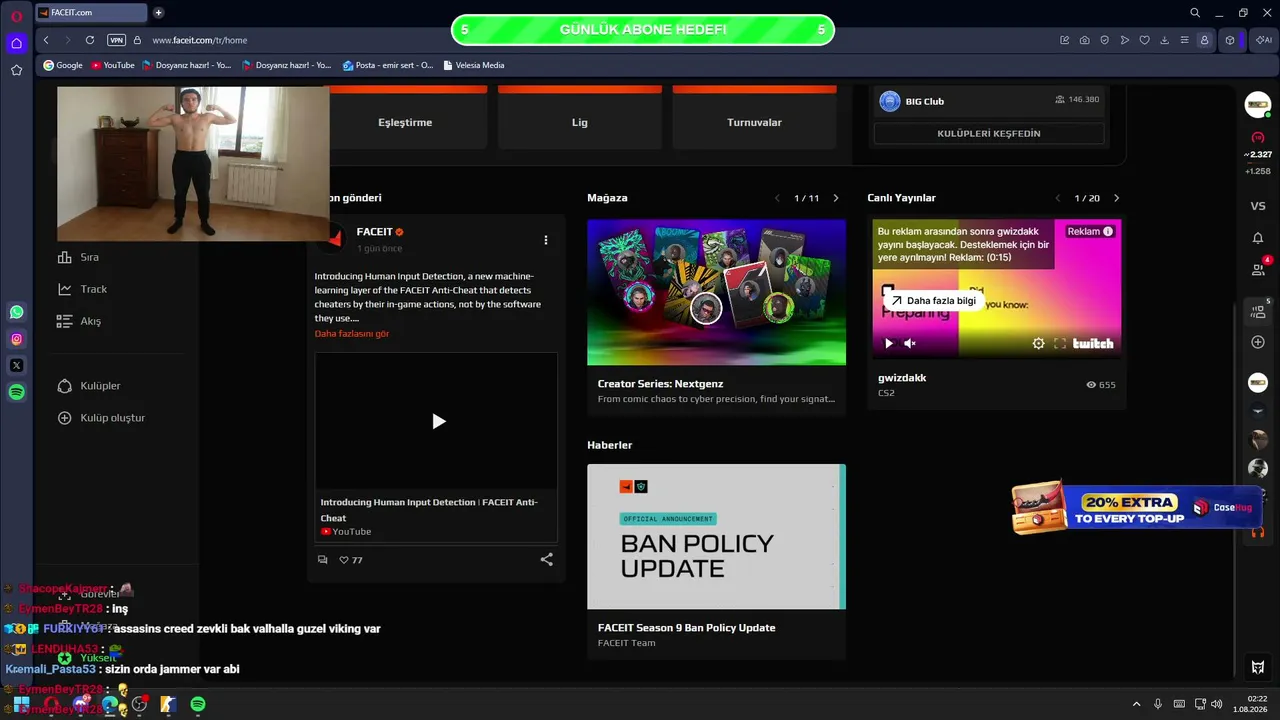Open the Google bookmark

62,65
